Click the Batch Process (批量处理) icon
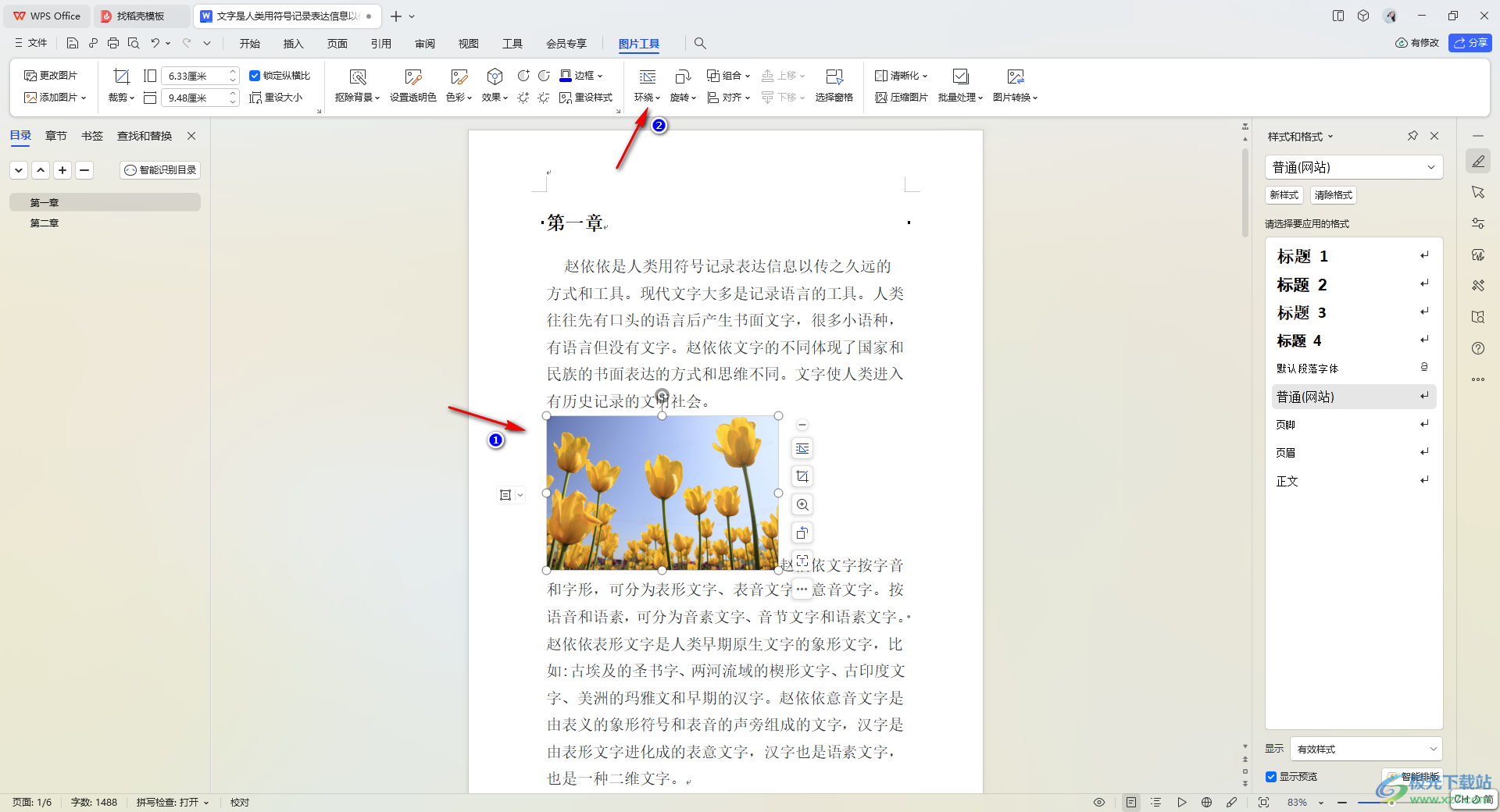This screenshot has height=812, width=1500. click(x=961, y=77)
